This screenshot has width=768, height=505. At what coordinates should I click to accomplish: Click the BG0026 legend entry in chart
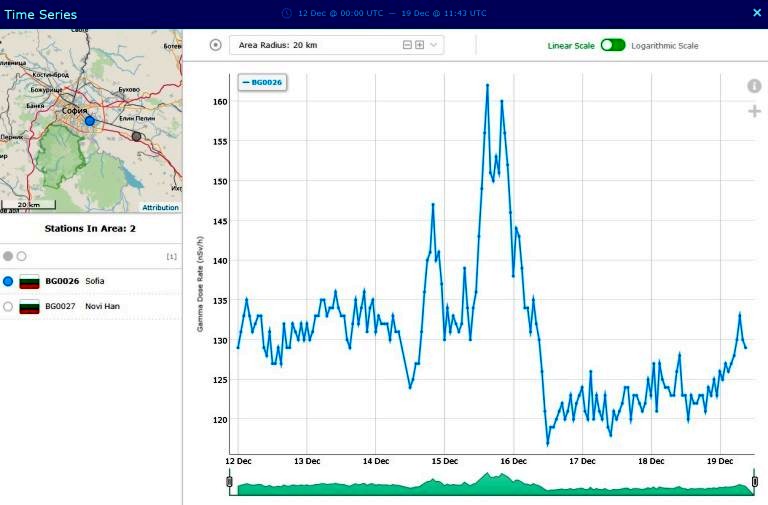tap(262, 82)
